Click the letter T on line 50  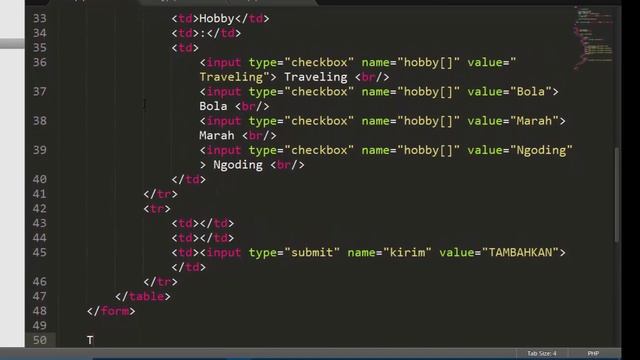coord(90,340)
